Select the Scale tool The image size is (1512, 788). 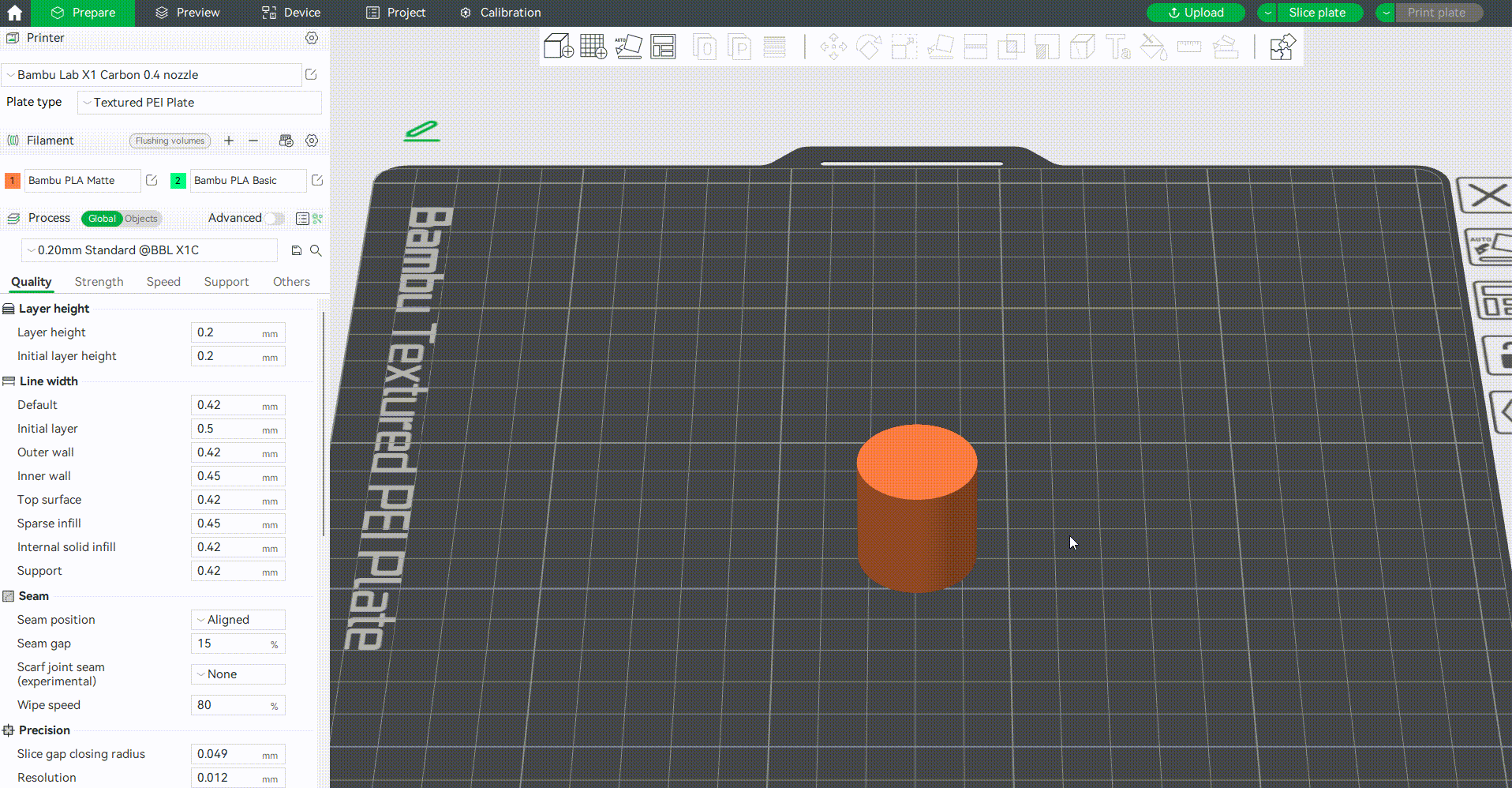point(904,47)
